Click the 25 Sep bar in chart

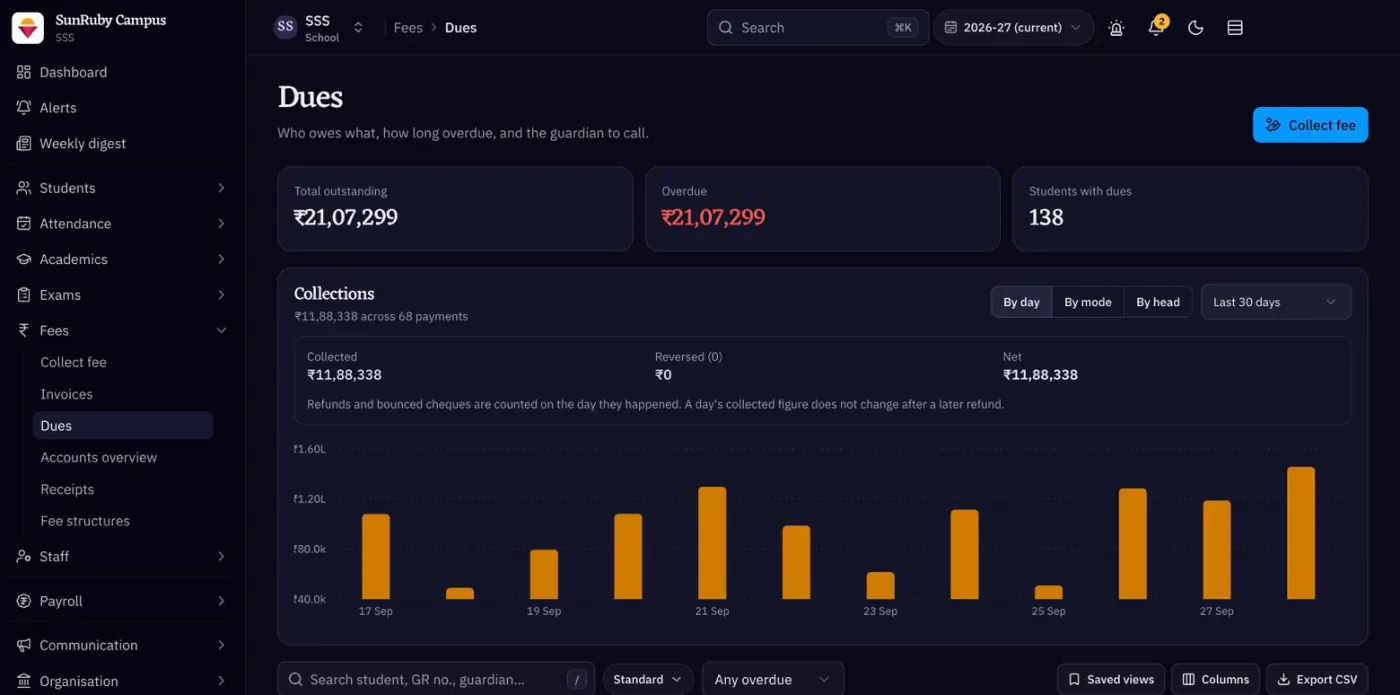(x=1049, y=592)
